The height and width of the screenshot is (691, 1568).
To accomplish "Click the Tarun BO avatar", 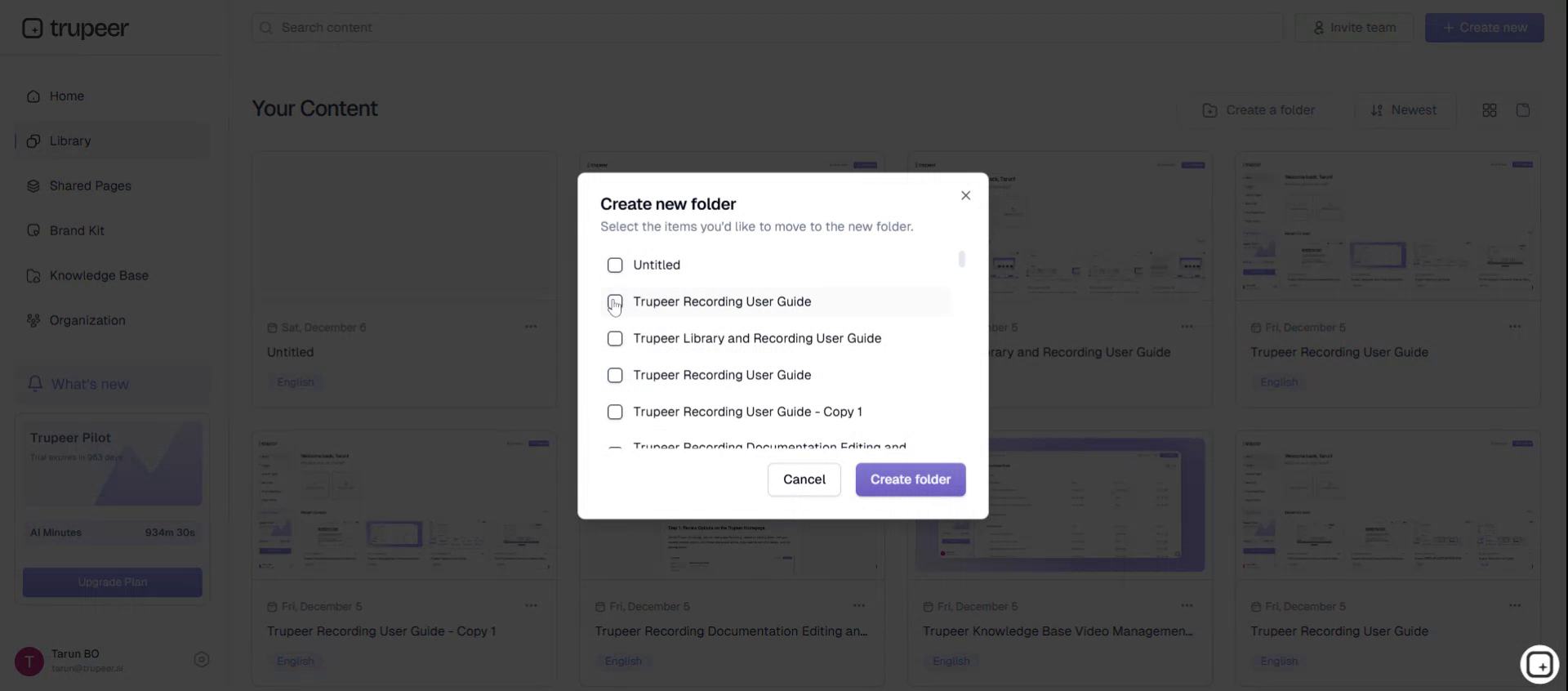I will coord(29,661).
